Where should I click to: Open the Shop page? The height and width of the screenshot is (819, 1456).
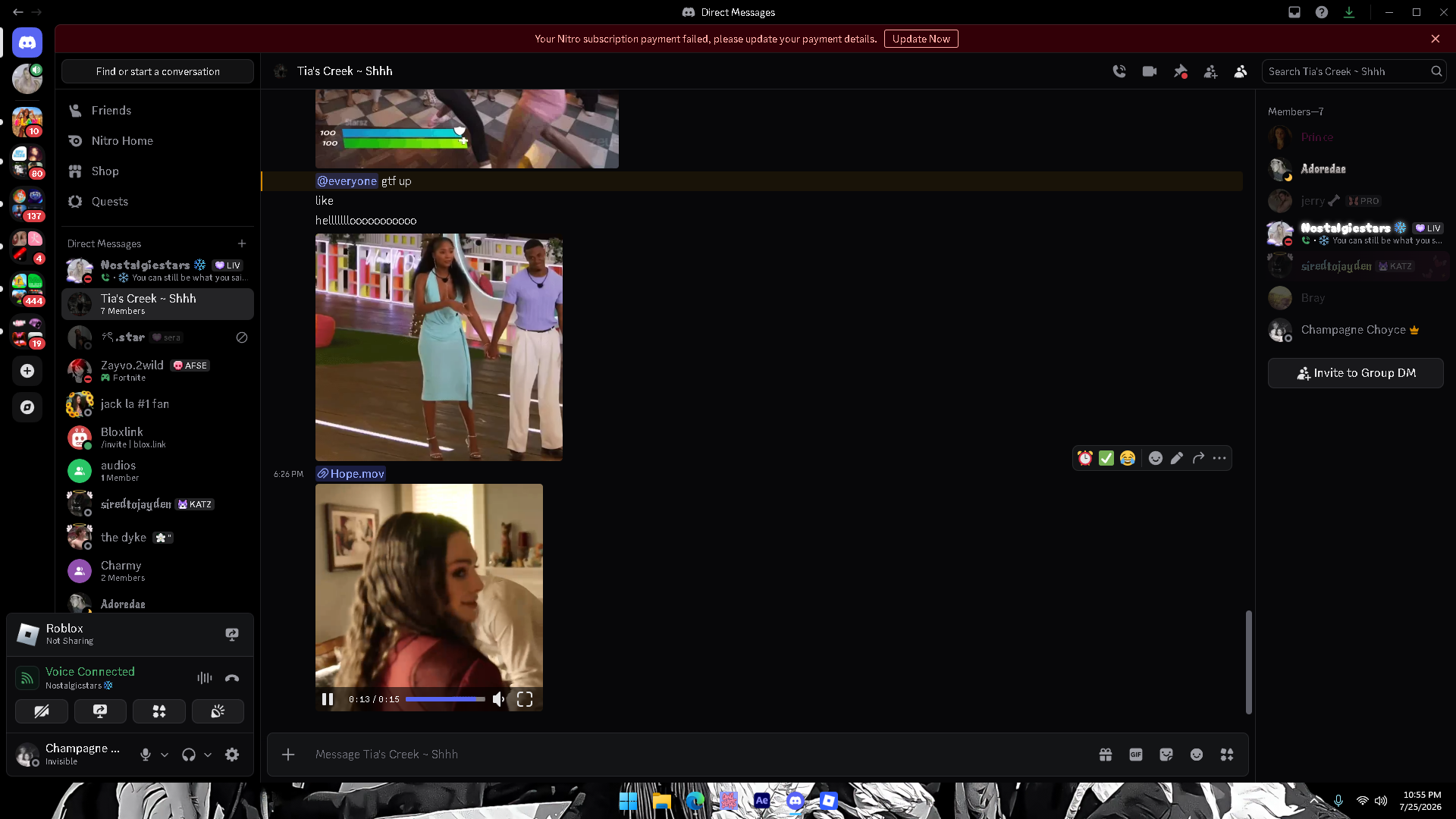point(158,171)
